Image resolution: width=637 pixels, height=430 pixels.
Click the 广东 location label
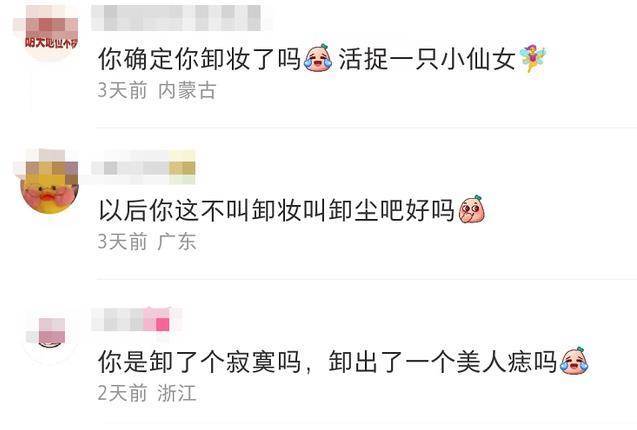(177, 241)
